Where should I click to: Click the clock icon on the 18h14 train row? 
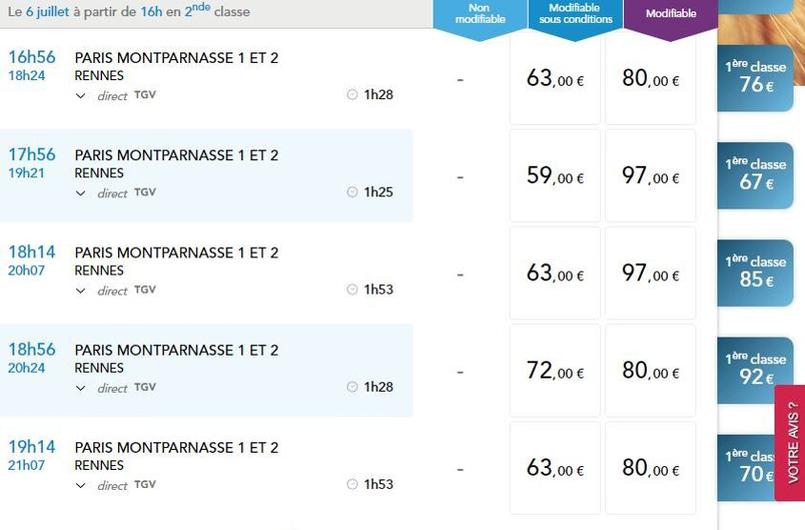352,290
